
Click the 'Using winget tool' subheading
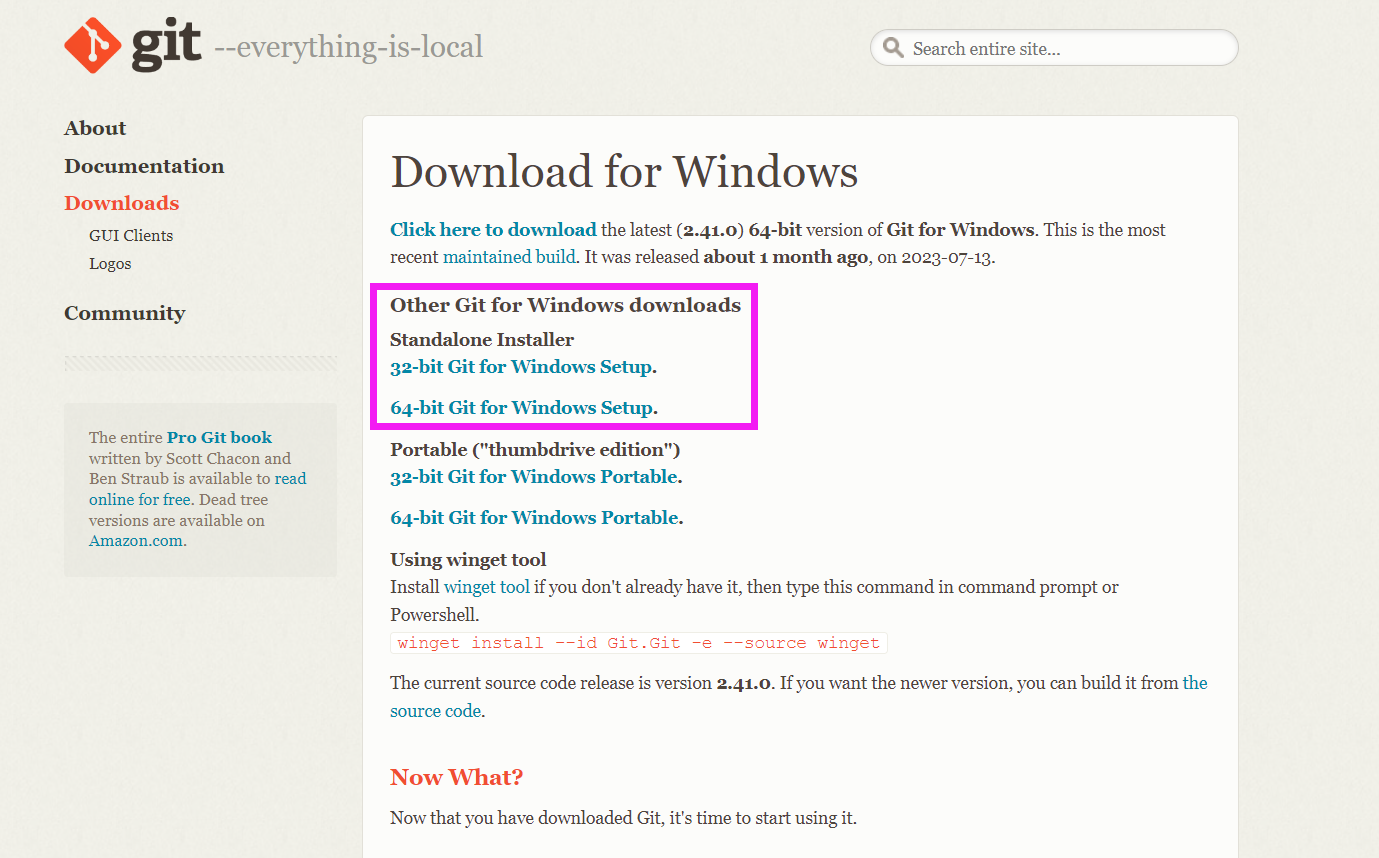pos(468,560)
